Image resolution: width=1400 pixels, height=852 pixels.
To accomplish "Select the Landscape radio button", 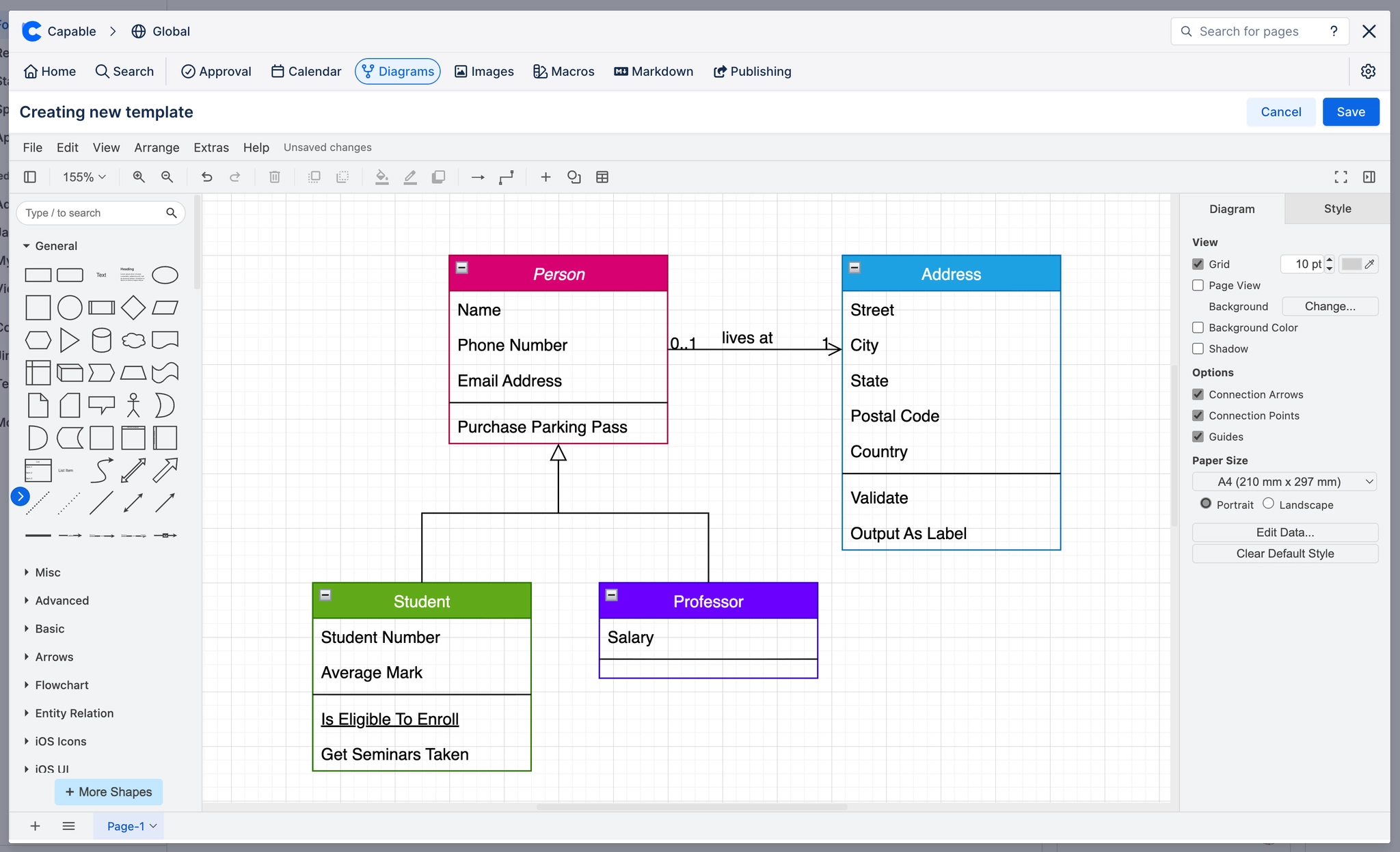I will click(1269, 504).
